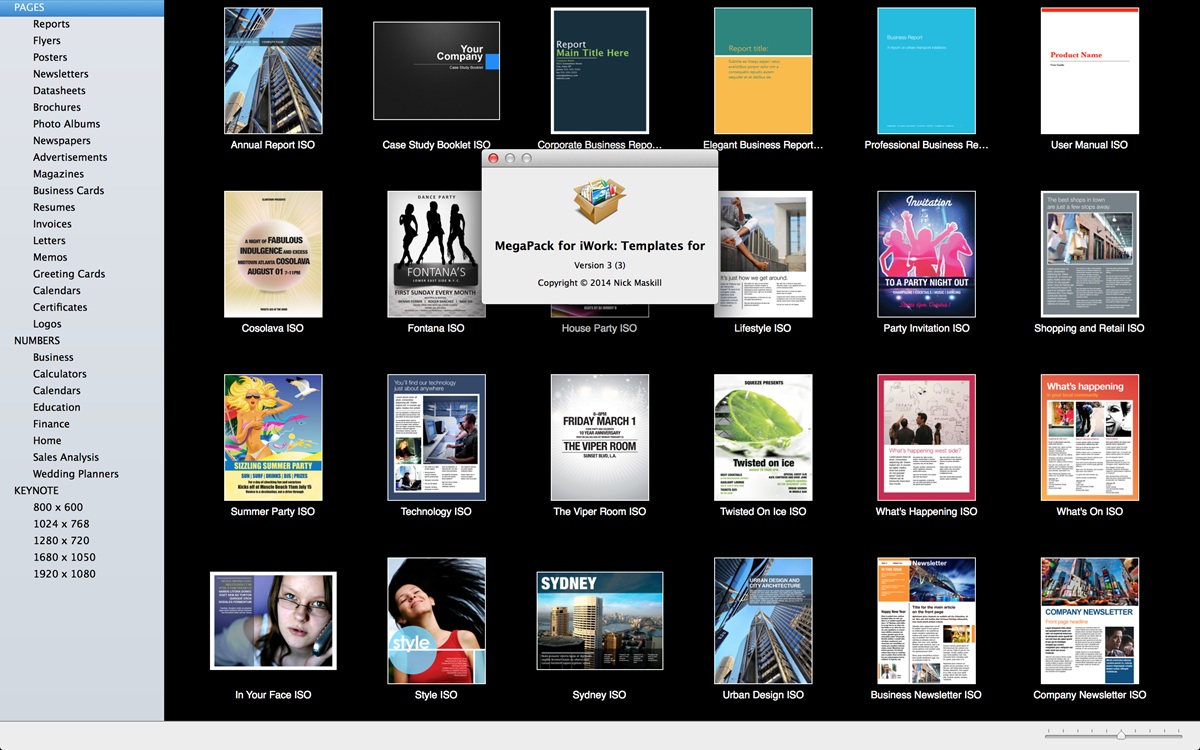1200x750 pixels.
Task: Click the Copyright 2014 Nick Maskill text
Action: click(599, 283)
